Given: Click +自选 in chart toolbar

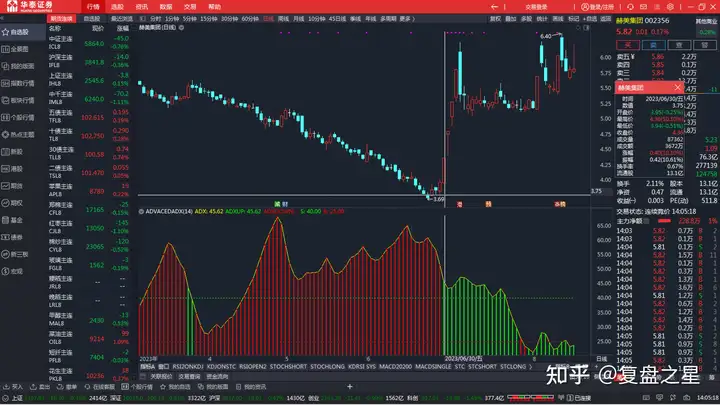Looking at the screenshot, I should point(591,19).
